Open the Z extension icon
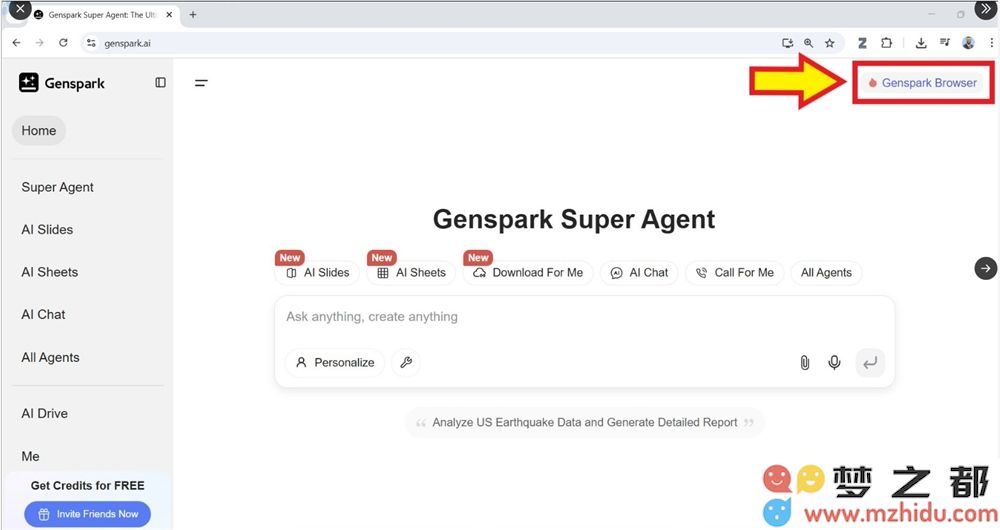Image resolution: width=1000 pixels, height=530 pixels. [862, 43]
